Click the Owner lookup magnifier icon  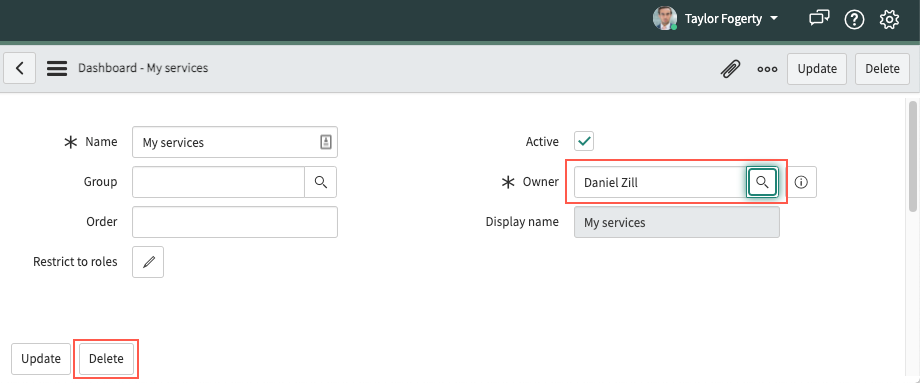[x=762, y=182]
